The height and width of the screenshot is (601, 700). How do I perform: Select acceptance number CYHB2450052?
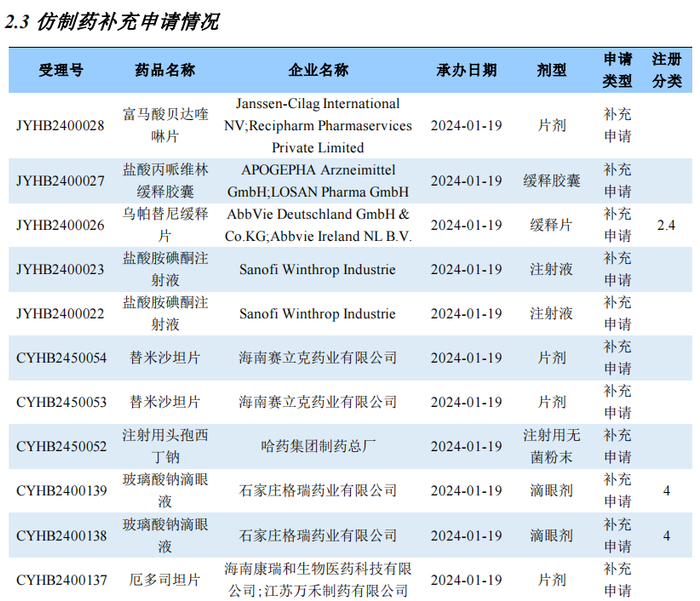(x=62, y=446)
